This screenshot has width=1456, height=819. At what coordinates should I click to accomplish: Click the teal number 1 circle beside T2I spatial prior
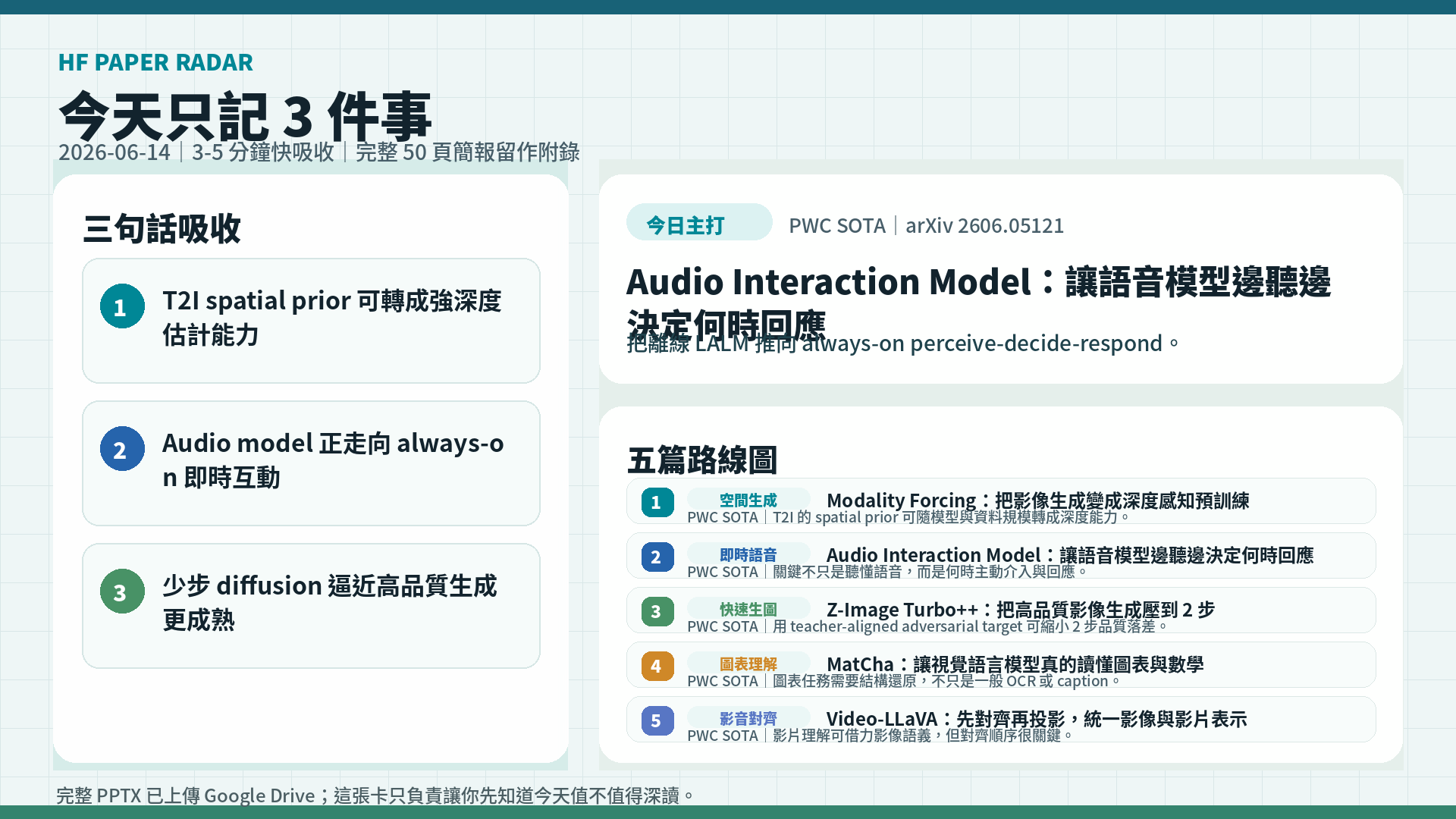pyautogui.click(x=122, y=306)
